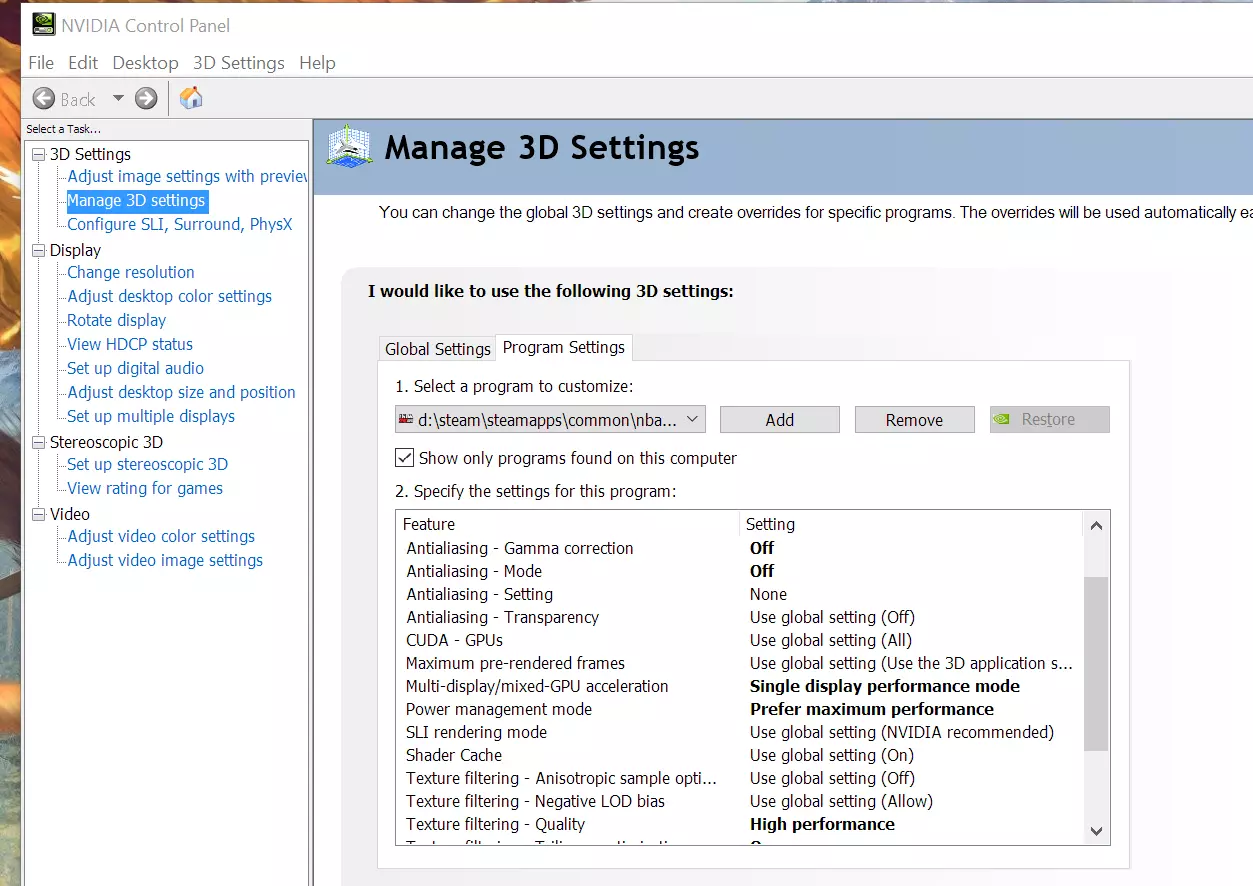The height and width of the screenshot is (886, 1253).
Task: Click the Manage 3D Settings header icon
Action: click(x=350, y=149)
